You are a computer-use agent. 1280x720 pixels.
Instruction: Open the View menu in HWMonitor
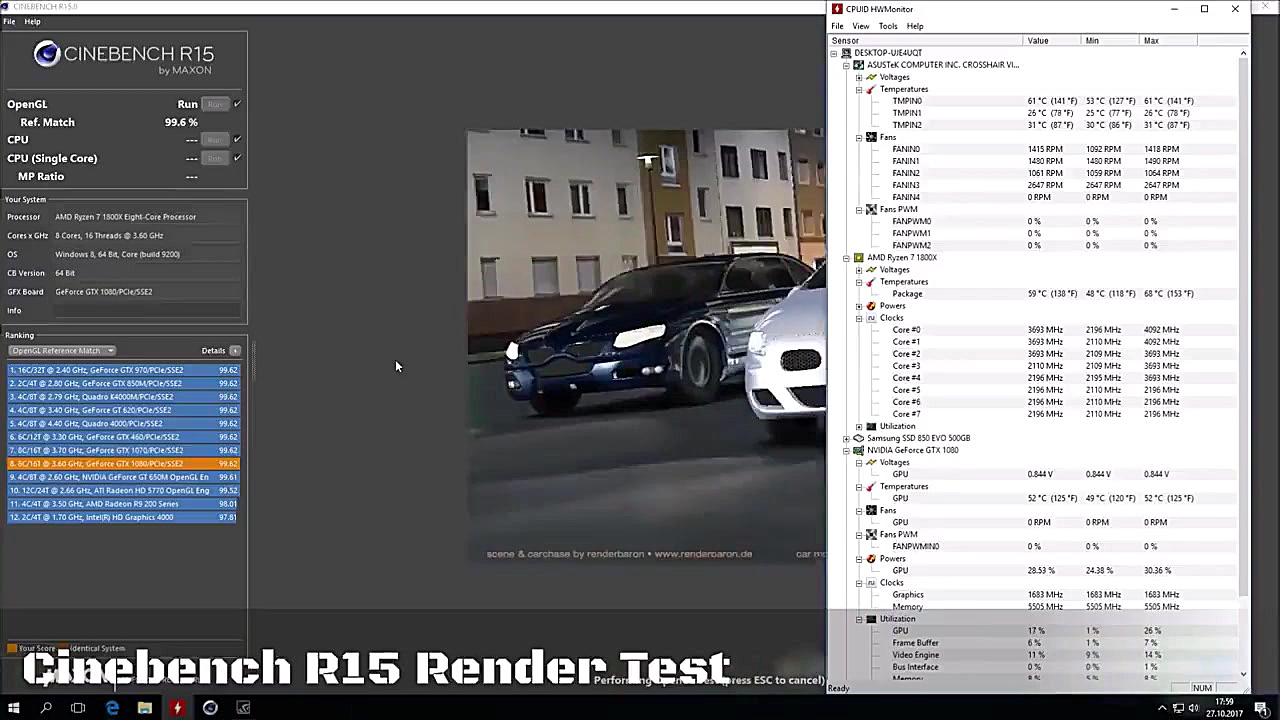860,25
